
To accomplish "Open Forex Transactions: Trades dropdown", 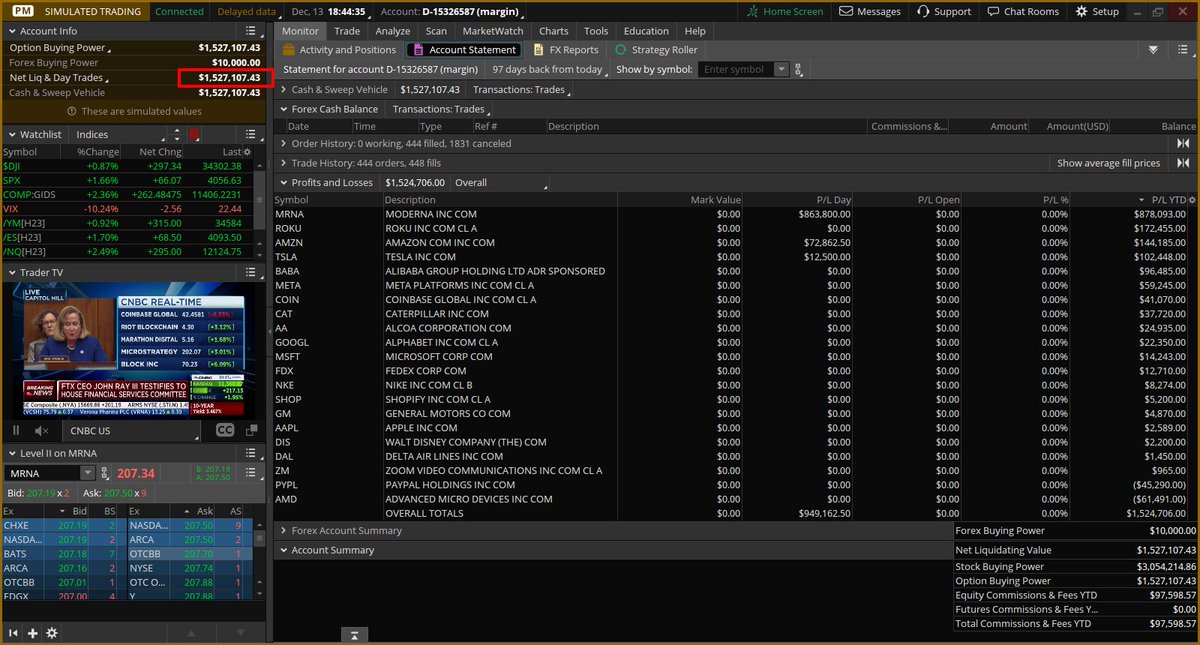I will coord(441,109).
